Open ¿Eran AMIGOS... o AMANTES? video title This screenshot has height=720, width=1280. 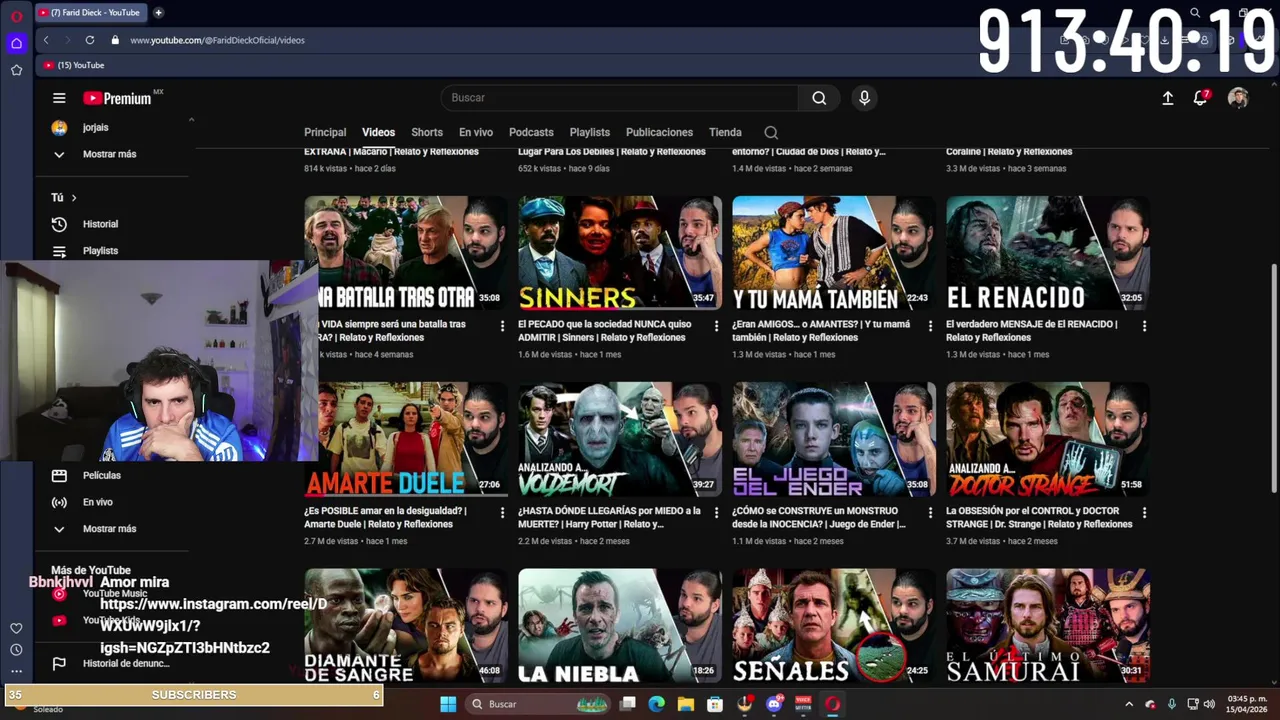821,331
